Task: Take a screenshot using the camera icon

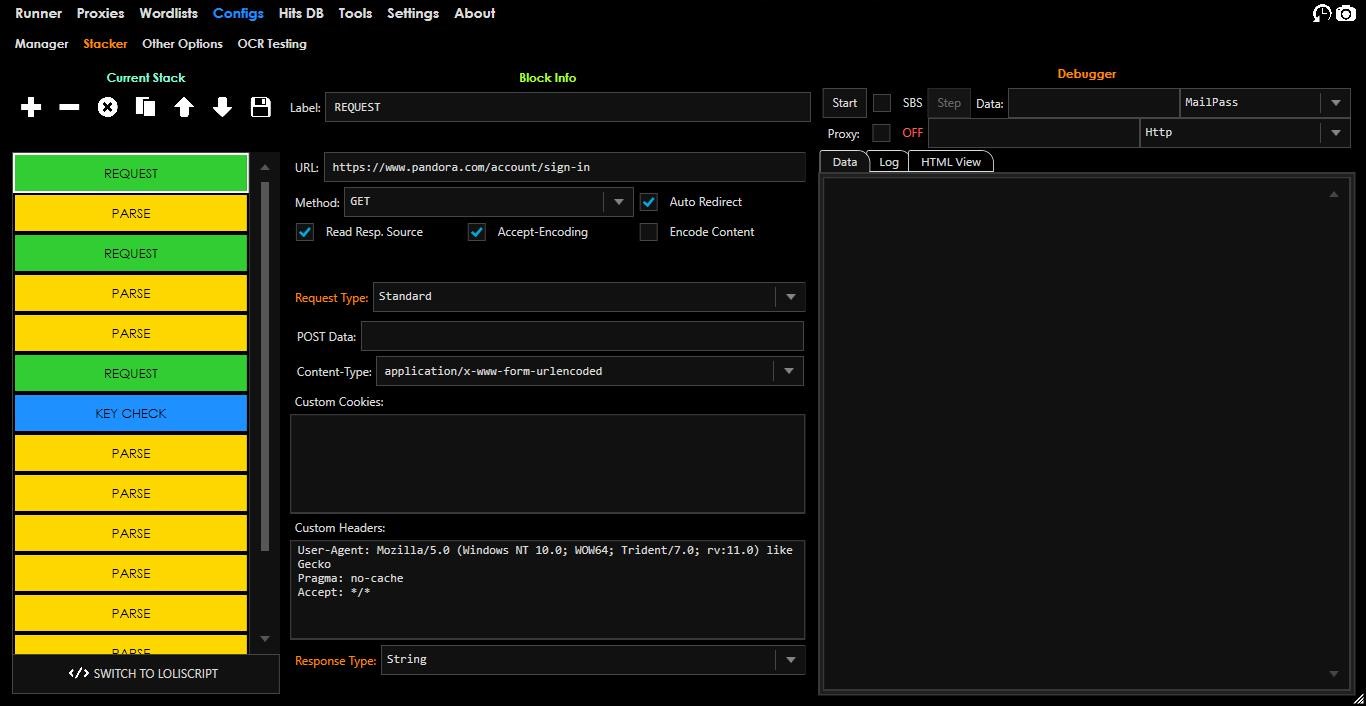Action: 1346,14
